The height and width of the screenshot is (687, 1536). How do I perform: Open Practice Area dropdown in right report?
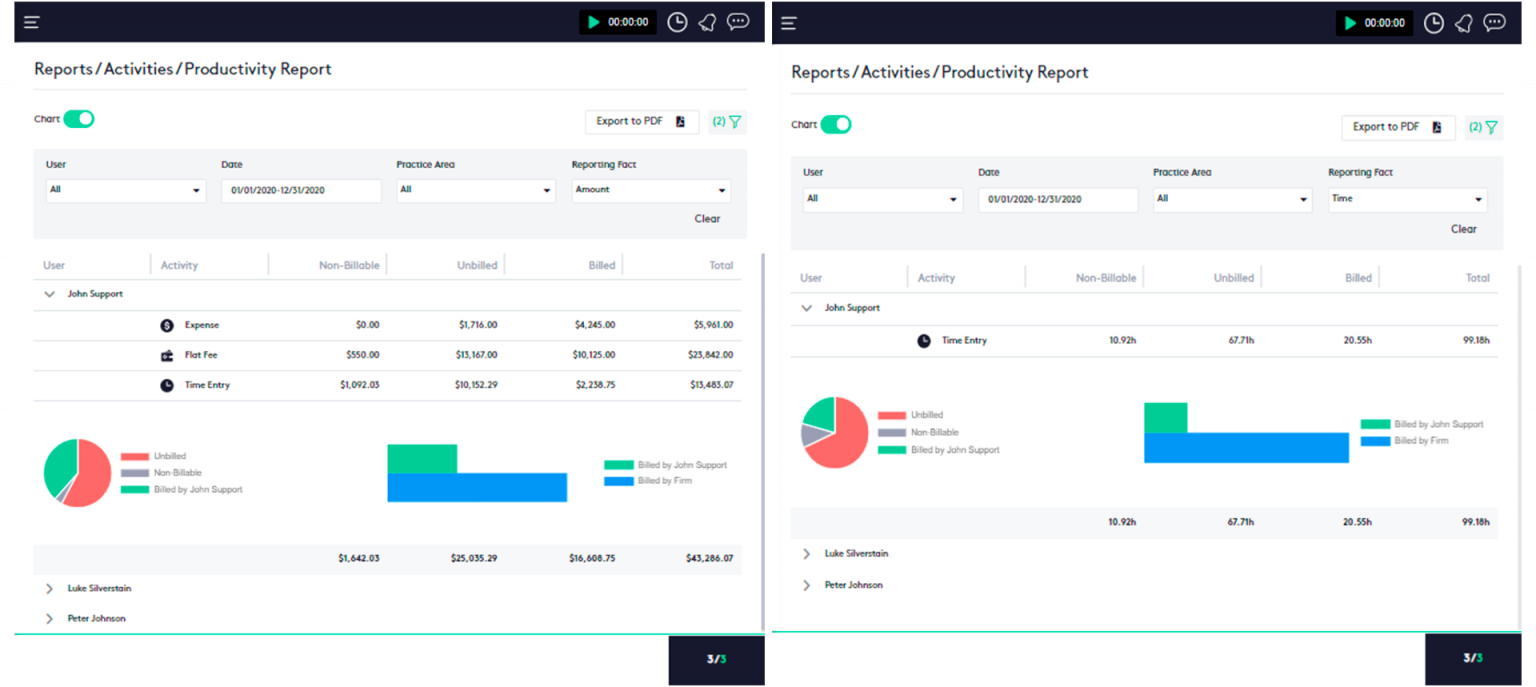click(1233, 199)
